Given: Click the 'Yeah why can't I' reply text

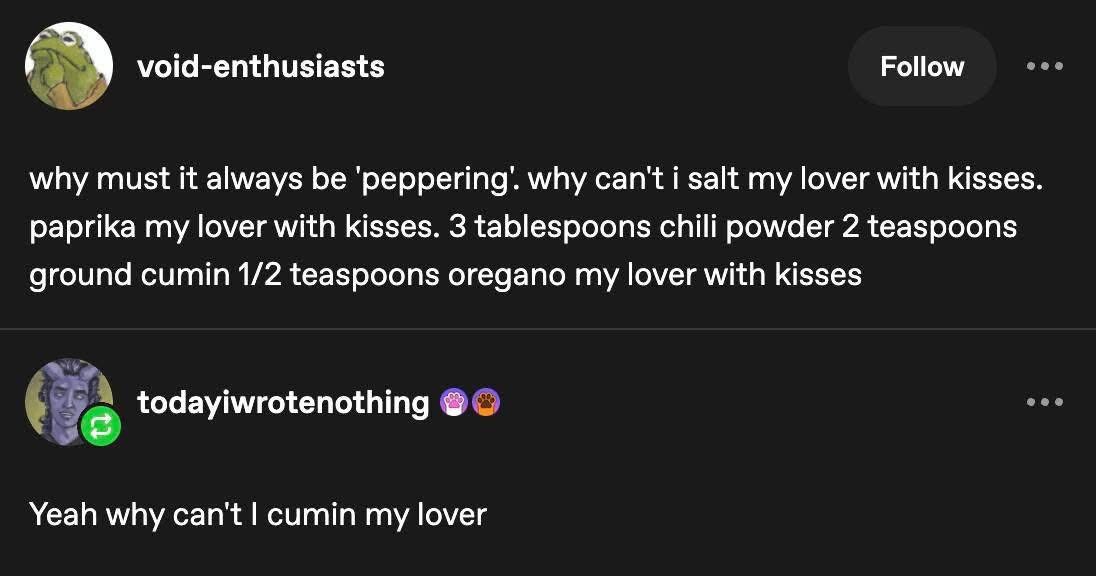Looking at the screenshot, I should pos(144,515).
